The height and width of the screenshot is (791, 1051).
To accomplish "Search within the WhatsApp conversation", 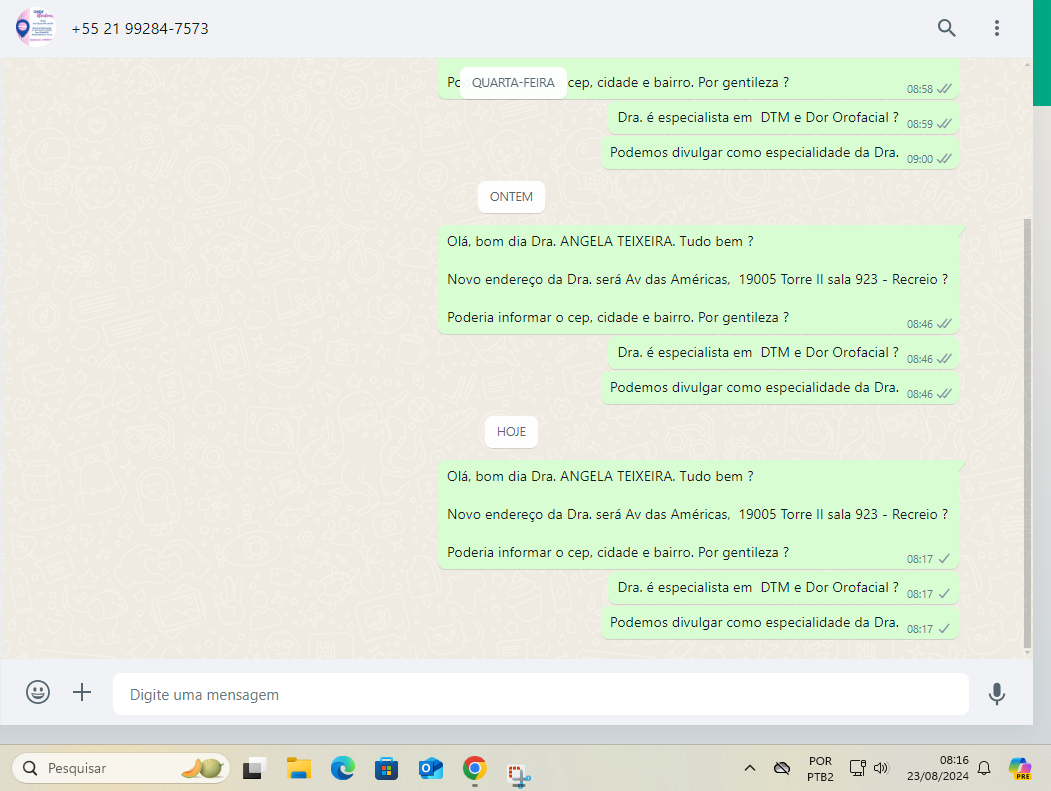I will [x=946, y=28].
